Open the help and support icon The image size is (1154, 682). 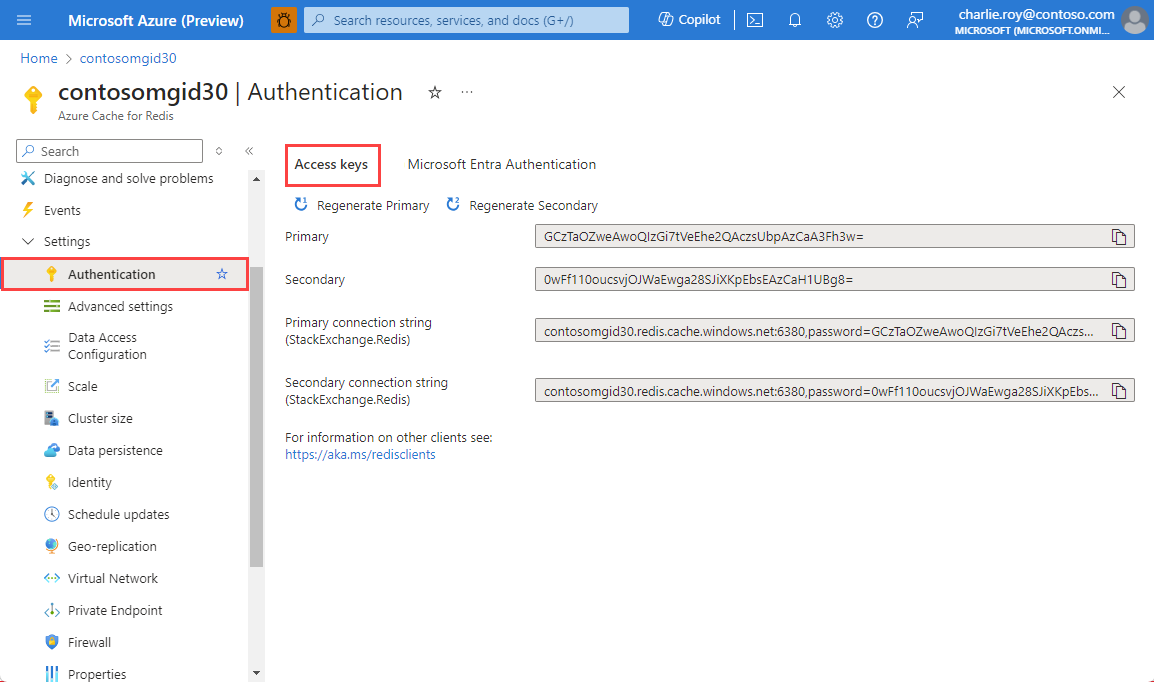click(875, 20)
